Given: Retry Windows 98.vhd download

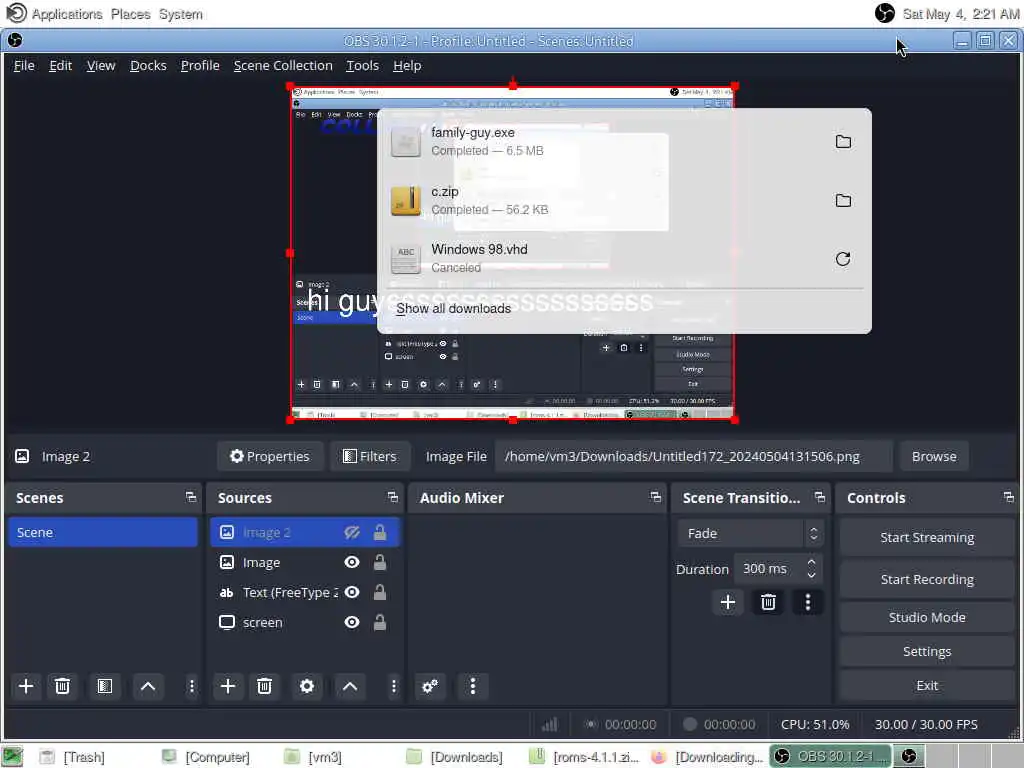Looking at the screenshot, I should point(843,259).
